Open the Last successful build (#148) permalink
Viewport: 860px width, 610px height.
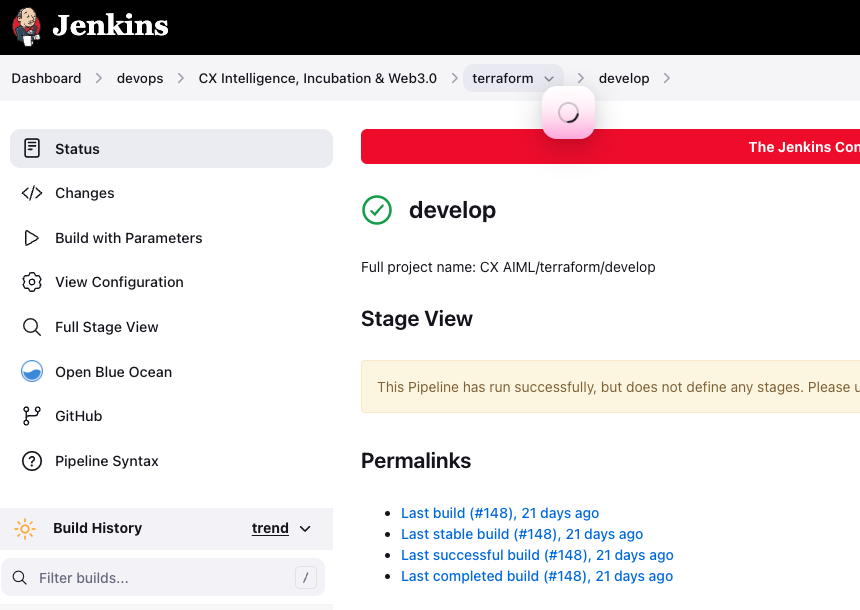(x=537, y=555)
